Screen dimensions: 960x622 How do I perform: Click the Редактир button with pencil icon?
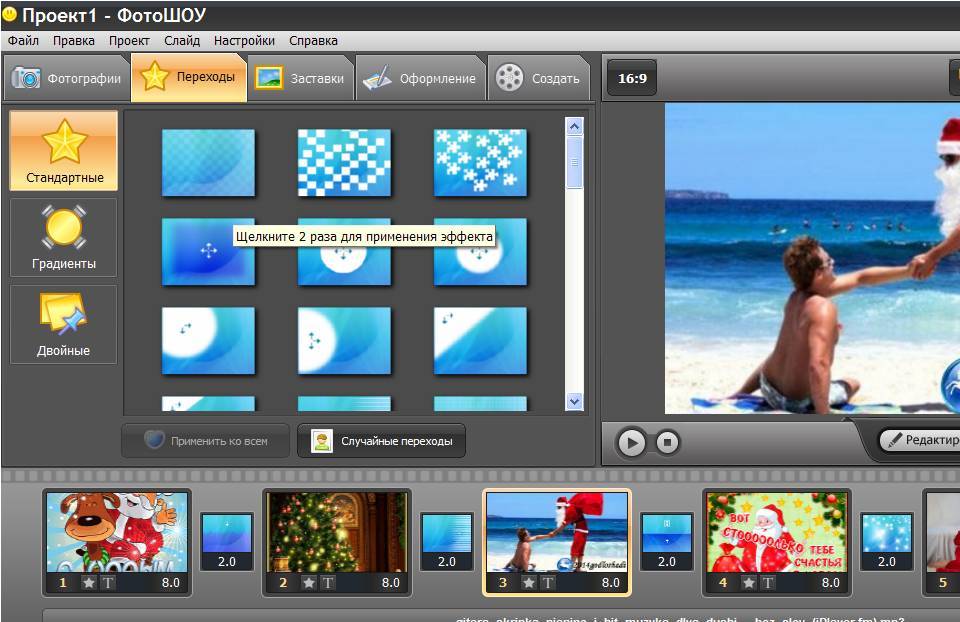[920, 440]
